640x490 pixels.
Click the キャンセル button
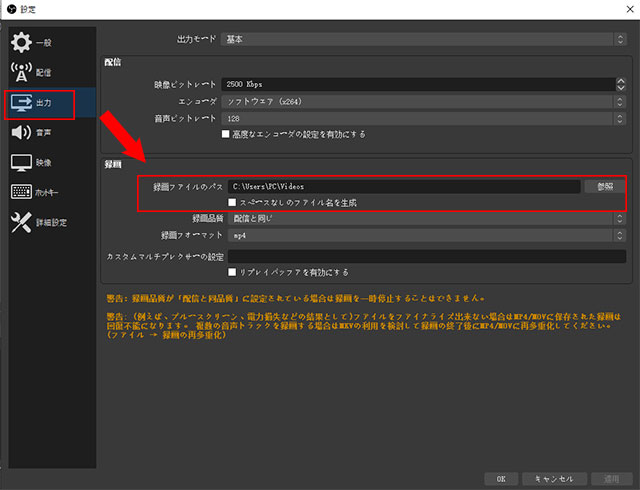click(551, 478)
